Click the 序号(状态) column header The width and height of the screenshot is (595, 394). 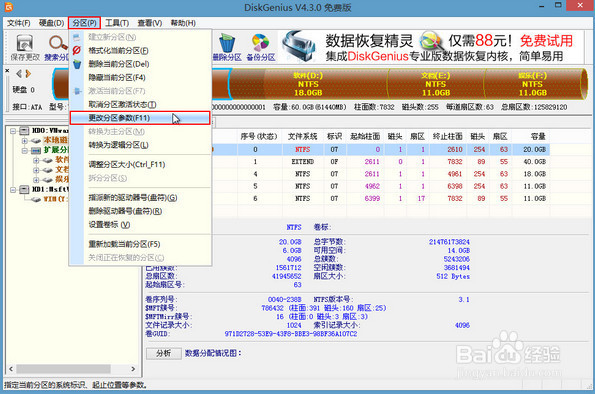click(259, 136)
